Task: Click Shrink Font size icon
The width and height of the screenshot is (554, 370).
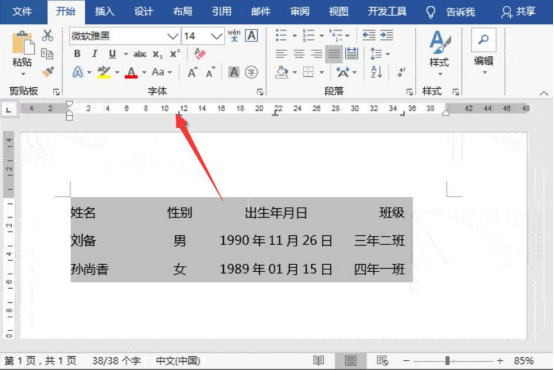Action: click(x=211, y=72)
